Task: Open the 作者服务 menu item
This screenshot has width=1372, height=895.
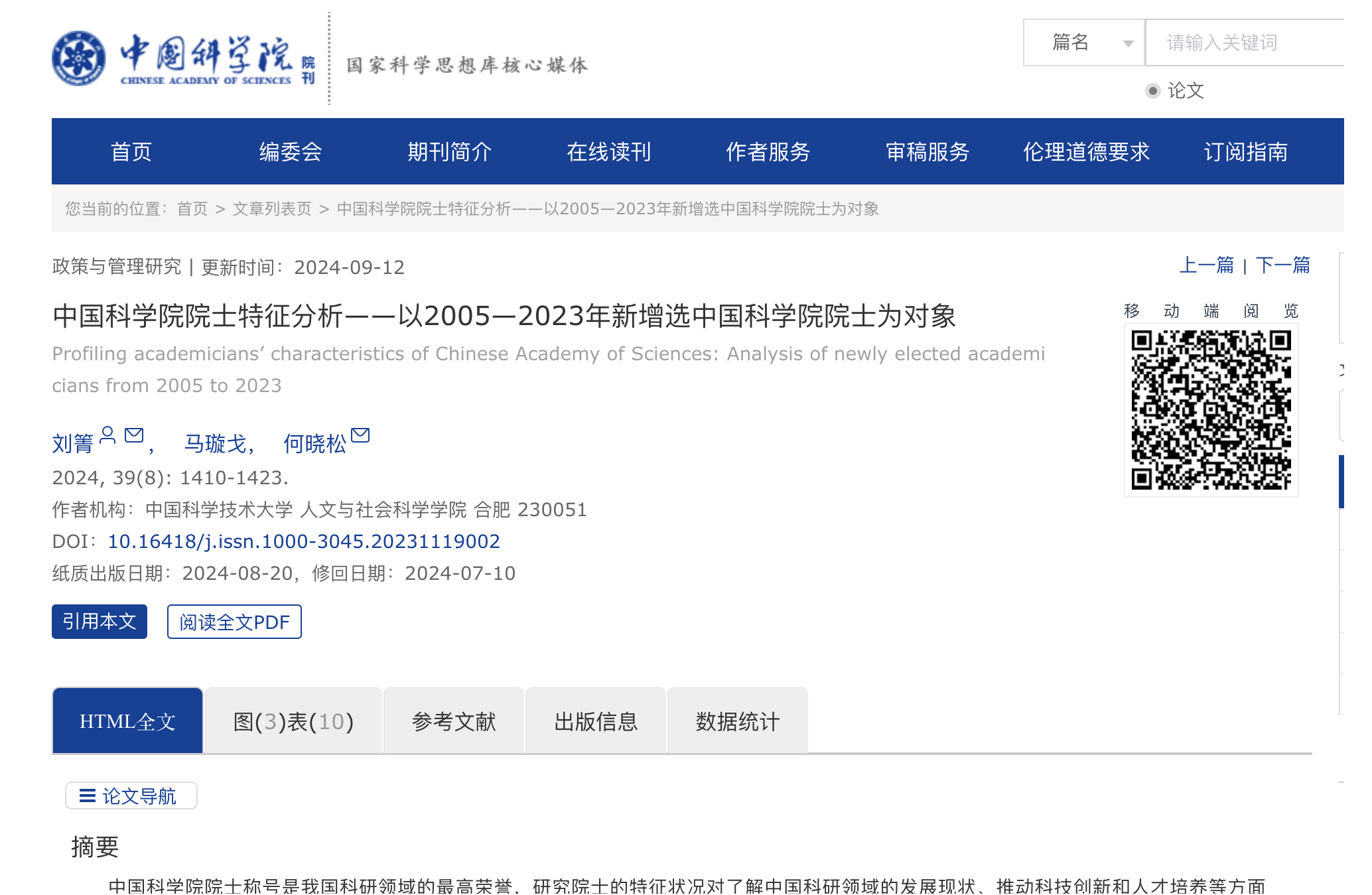Action: point(768,152)
